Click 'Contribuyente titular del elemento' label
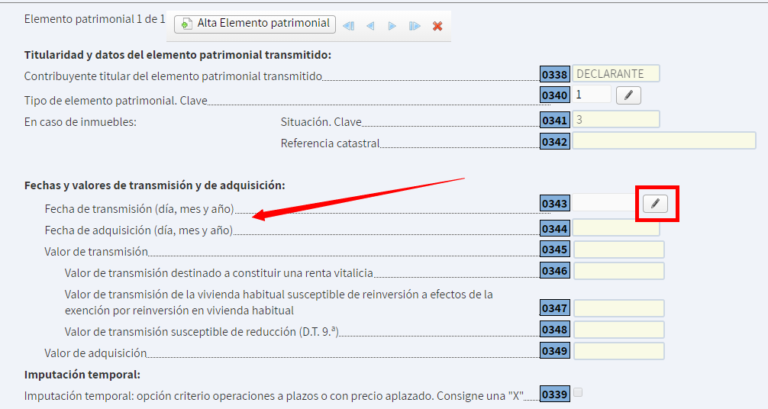 (x=173, y=76)
